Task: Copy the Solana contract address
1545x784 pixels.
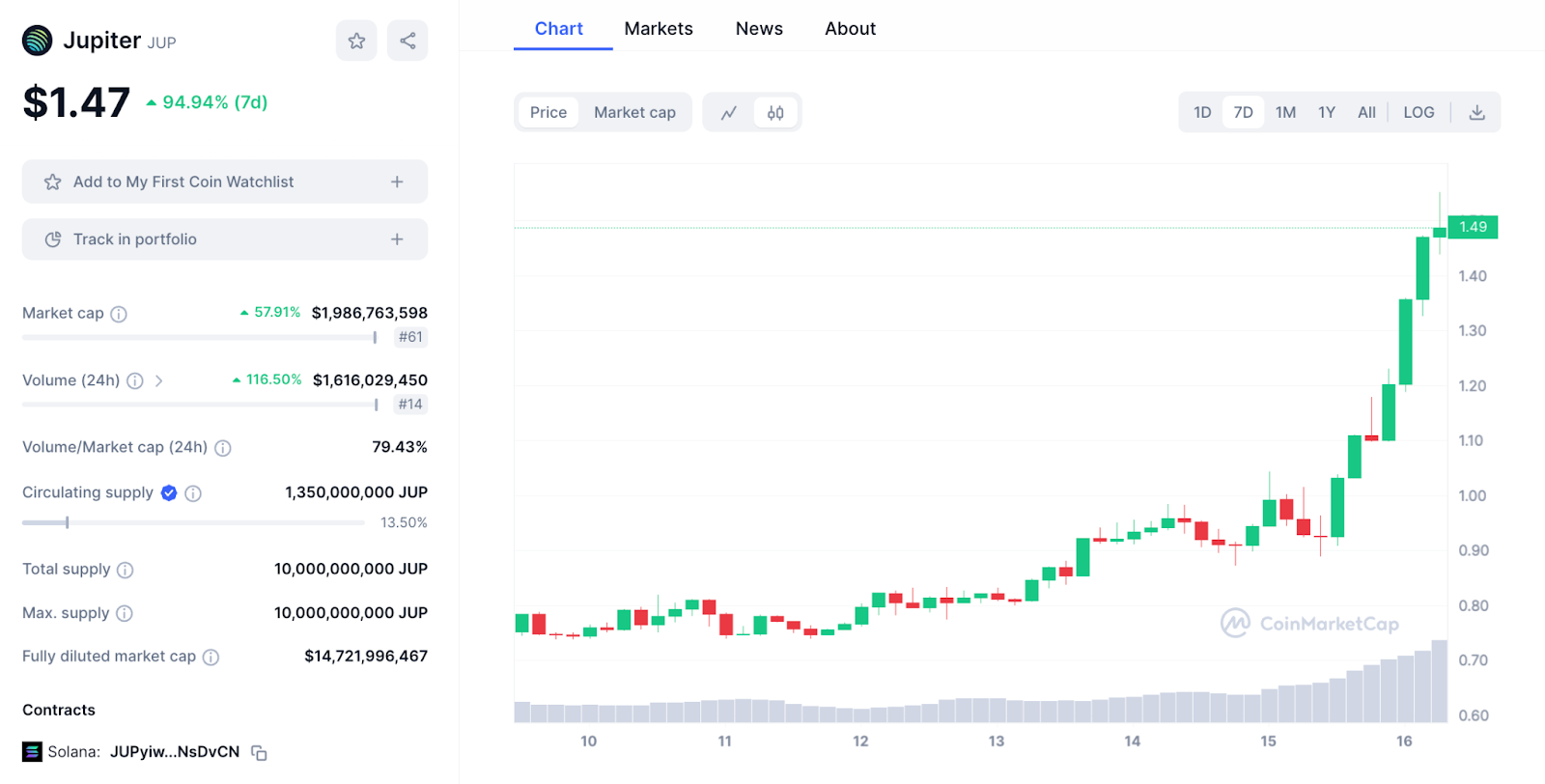Action: pos(259,753)
